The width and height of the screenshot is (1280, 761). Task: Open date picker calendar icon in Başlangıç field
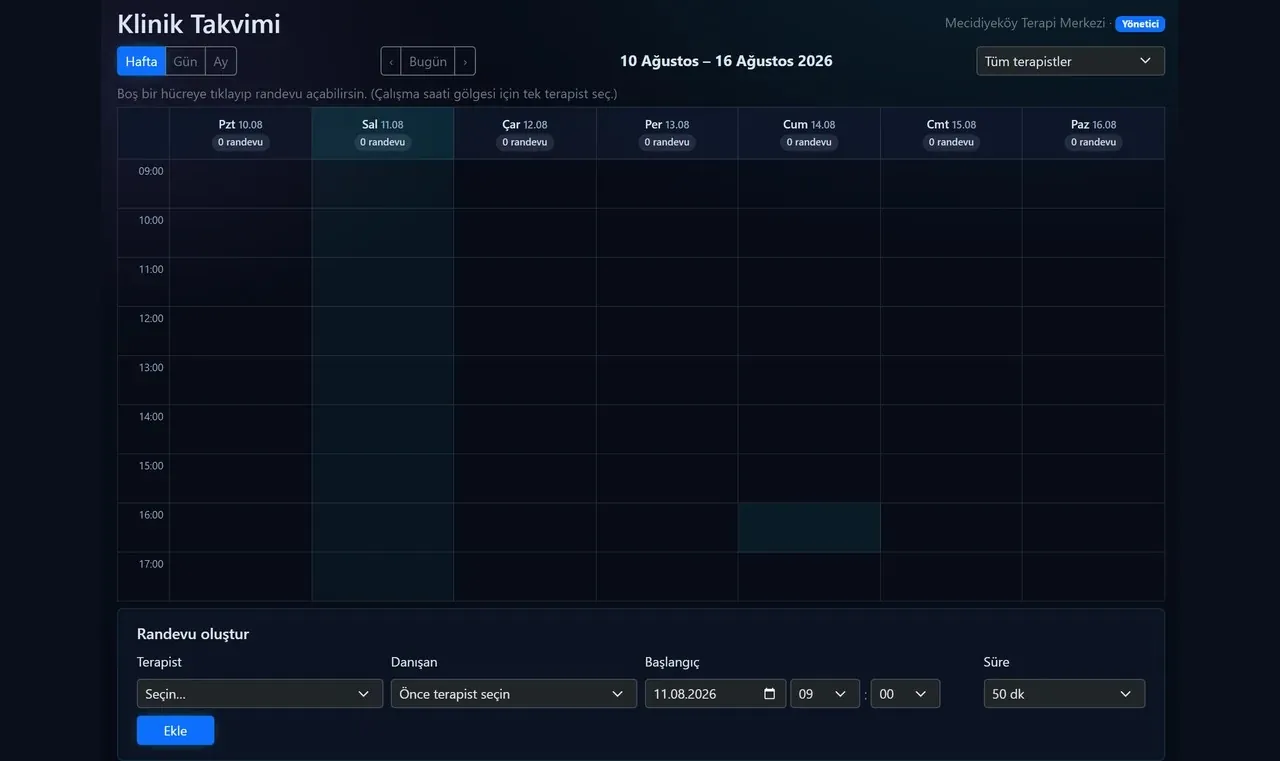pyautogui.click(x=769, y=694)
